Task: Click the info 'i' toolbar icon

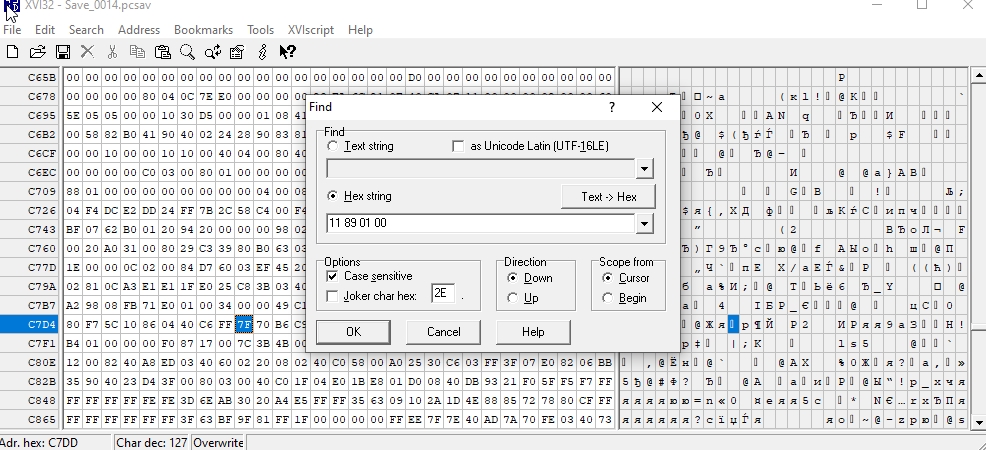Action: point(263,52)
